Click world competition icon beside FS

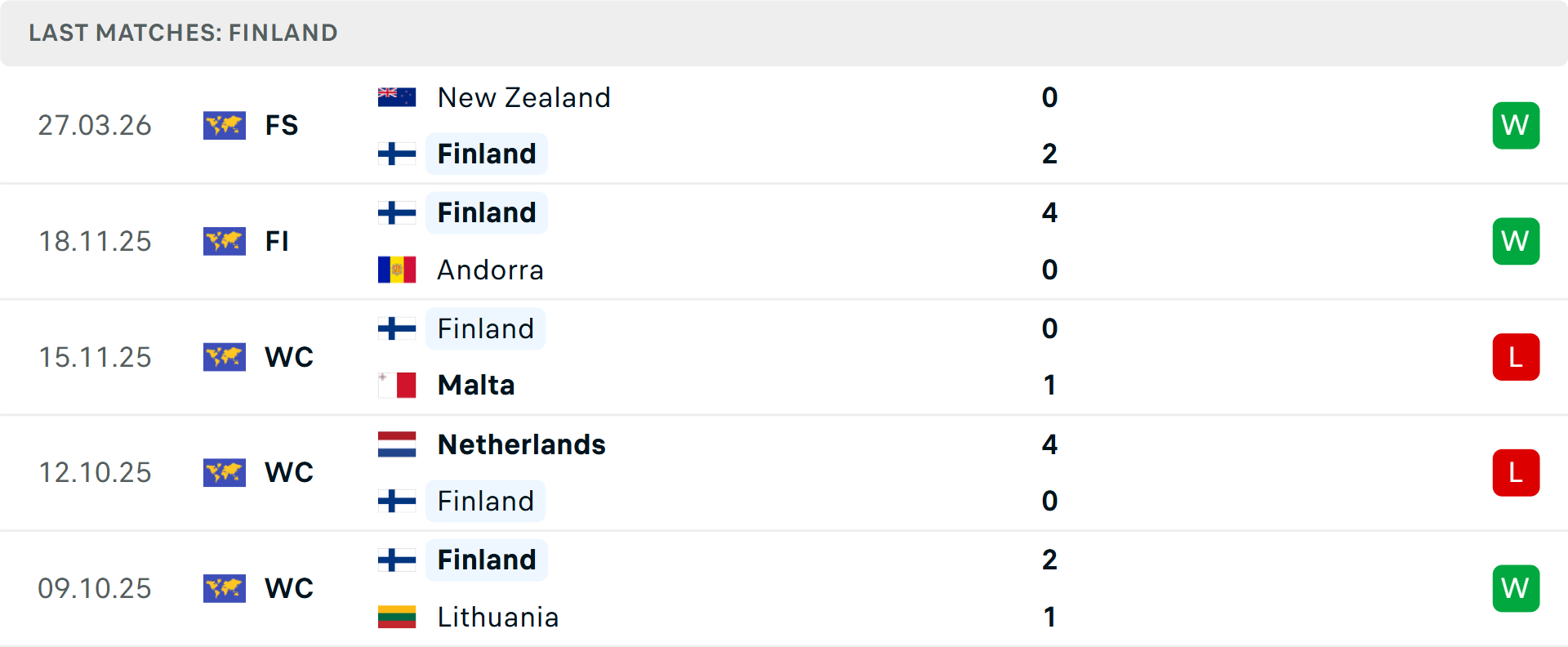click(225, 125)
